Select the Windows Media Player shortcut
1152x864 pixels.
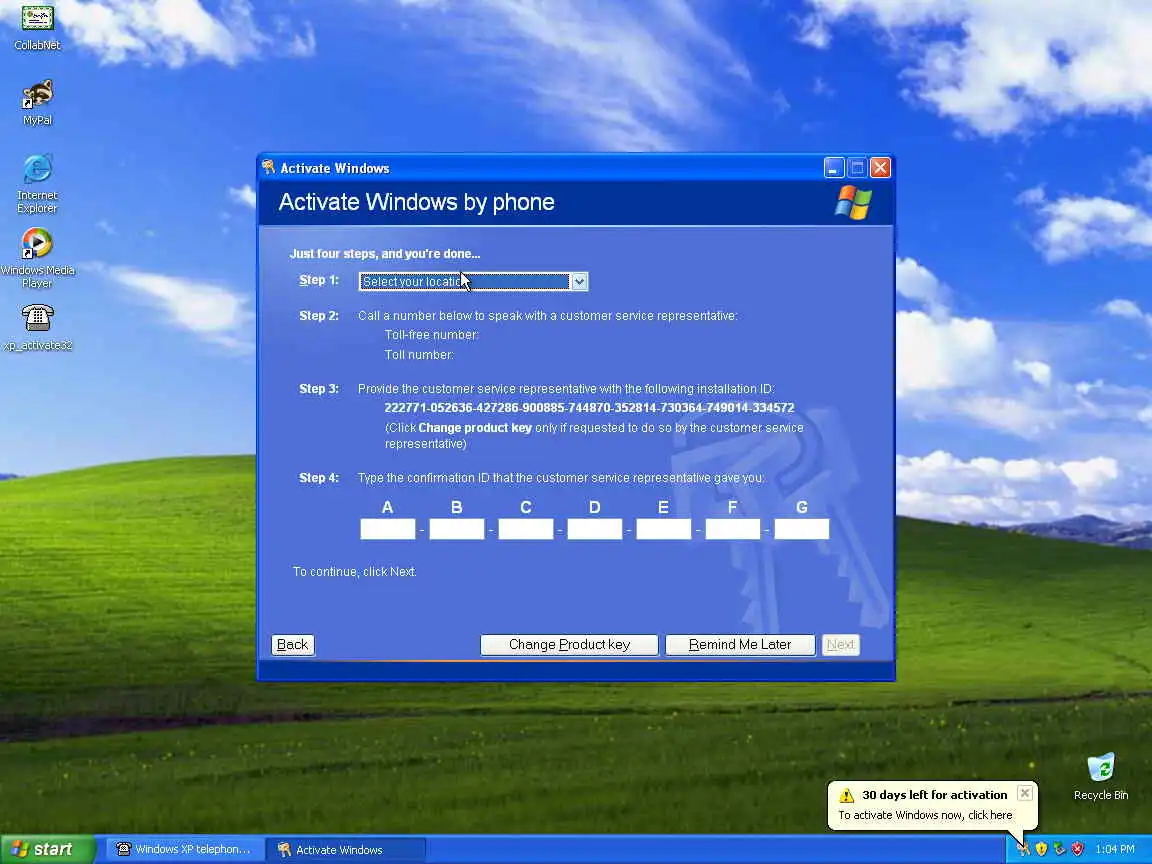37,258
